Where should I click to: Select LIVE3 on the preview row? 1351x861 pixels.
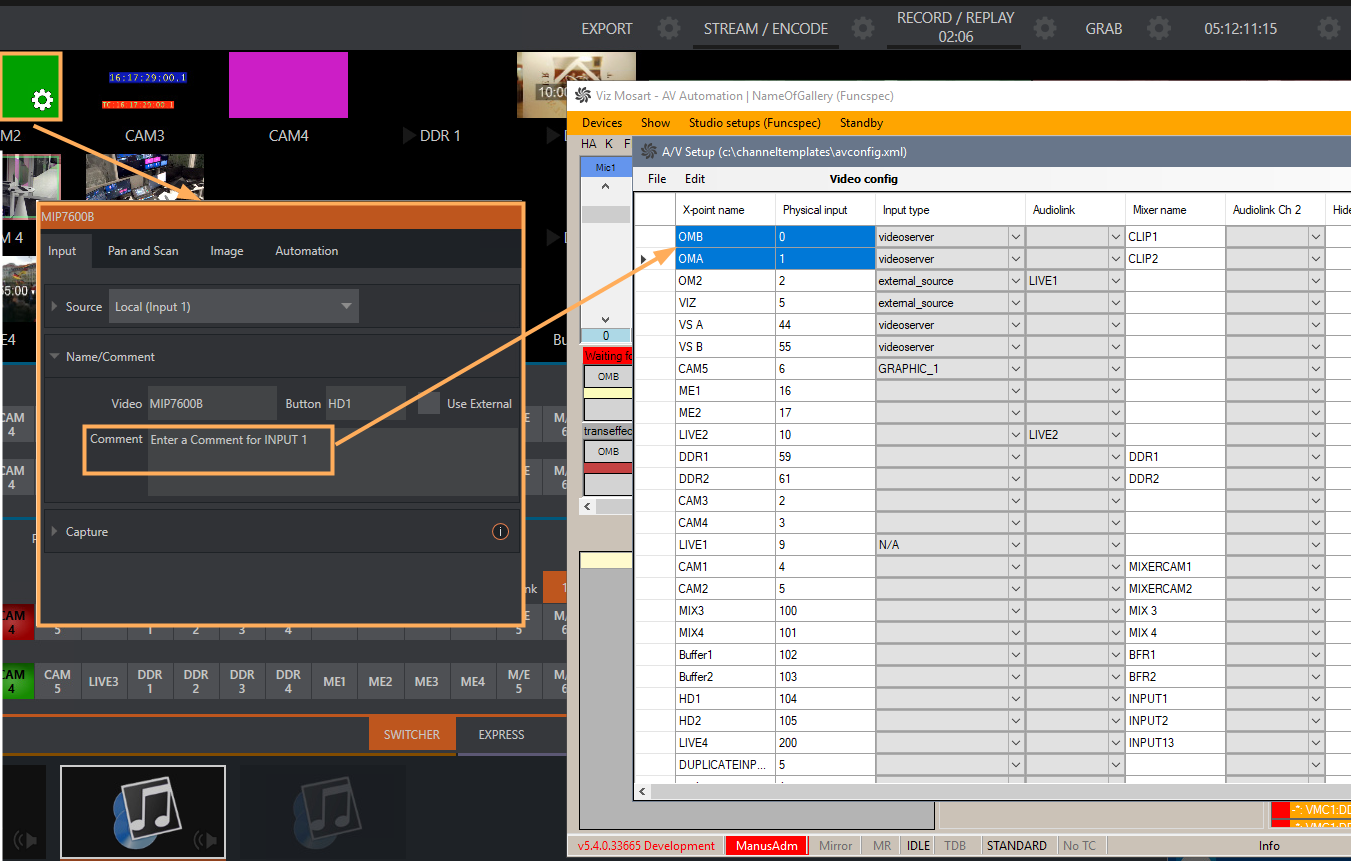[x=104, y=682]
